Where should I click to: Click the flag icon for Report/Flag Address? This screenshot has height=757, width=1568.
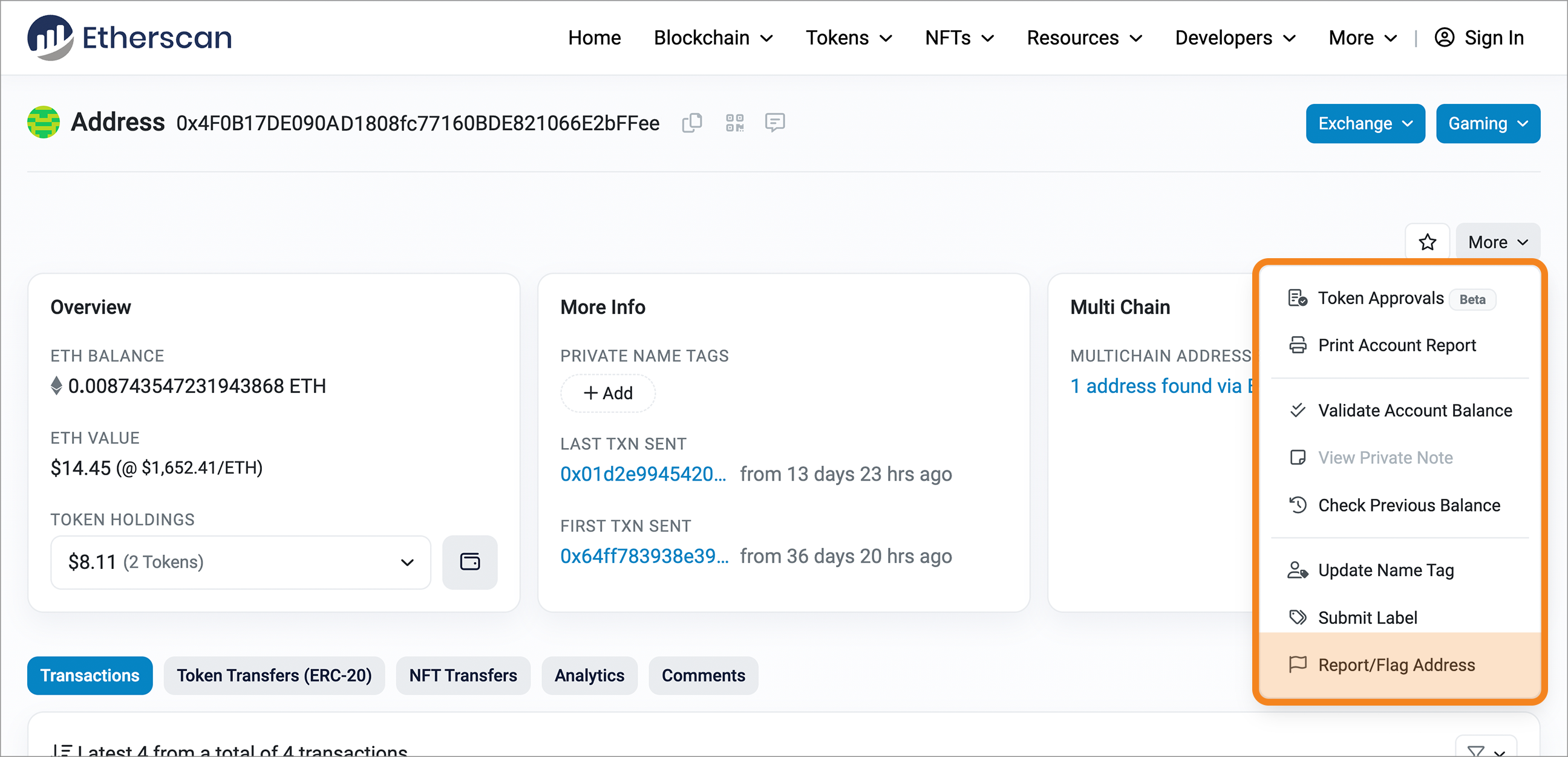pos(1297,664)
